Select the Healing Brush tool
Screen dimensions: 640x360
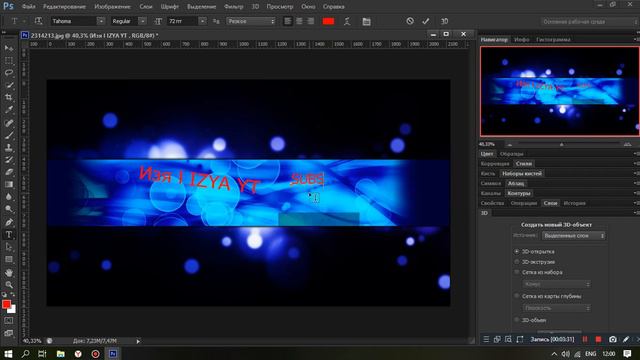click(x=9, y=122)
